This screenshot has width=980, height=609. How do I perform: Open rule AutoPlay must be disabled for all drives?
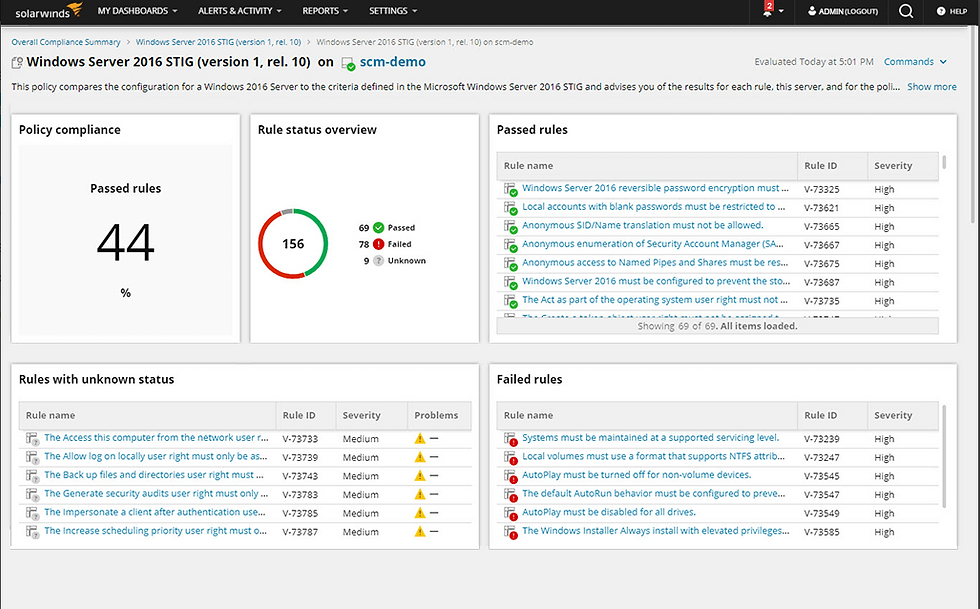point(609,512)
